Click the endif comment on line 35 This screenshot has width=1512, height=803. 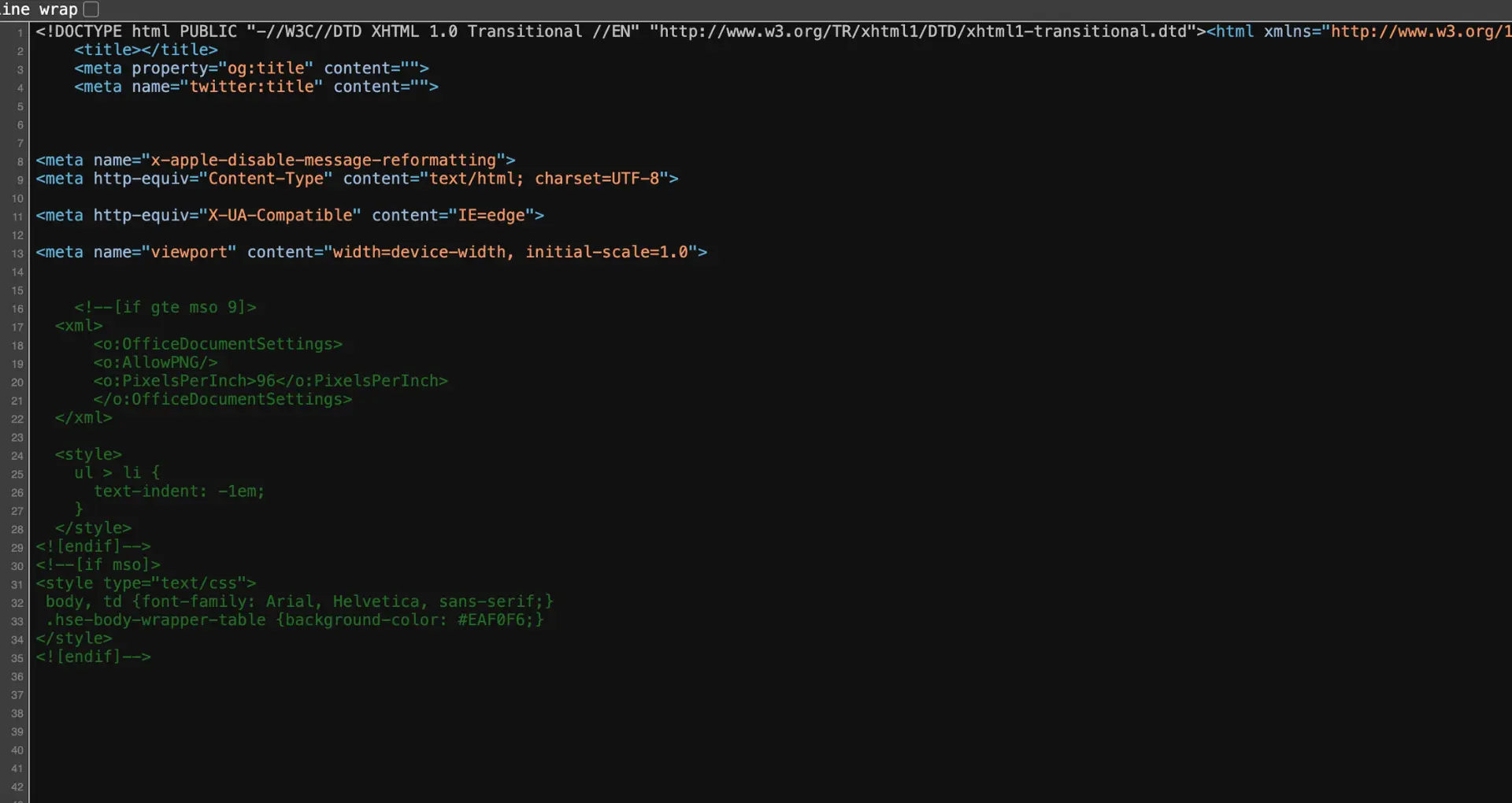[93, 657]
